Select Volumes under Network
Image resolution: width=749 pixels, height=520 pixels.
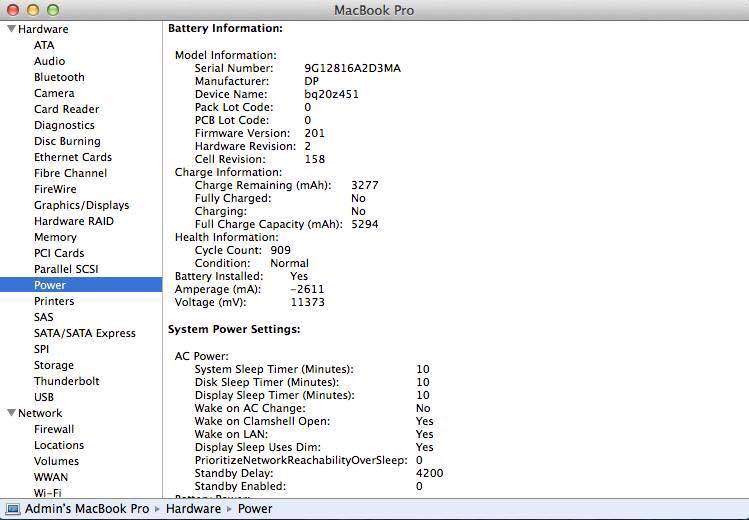click(x=56, y=461)
